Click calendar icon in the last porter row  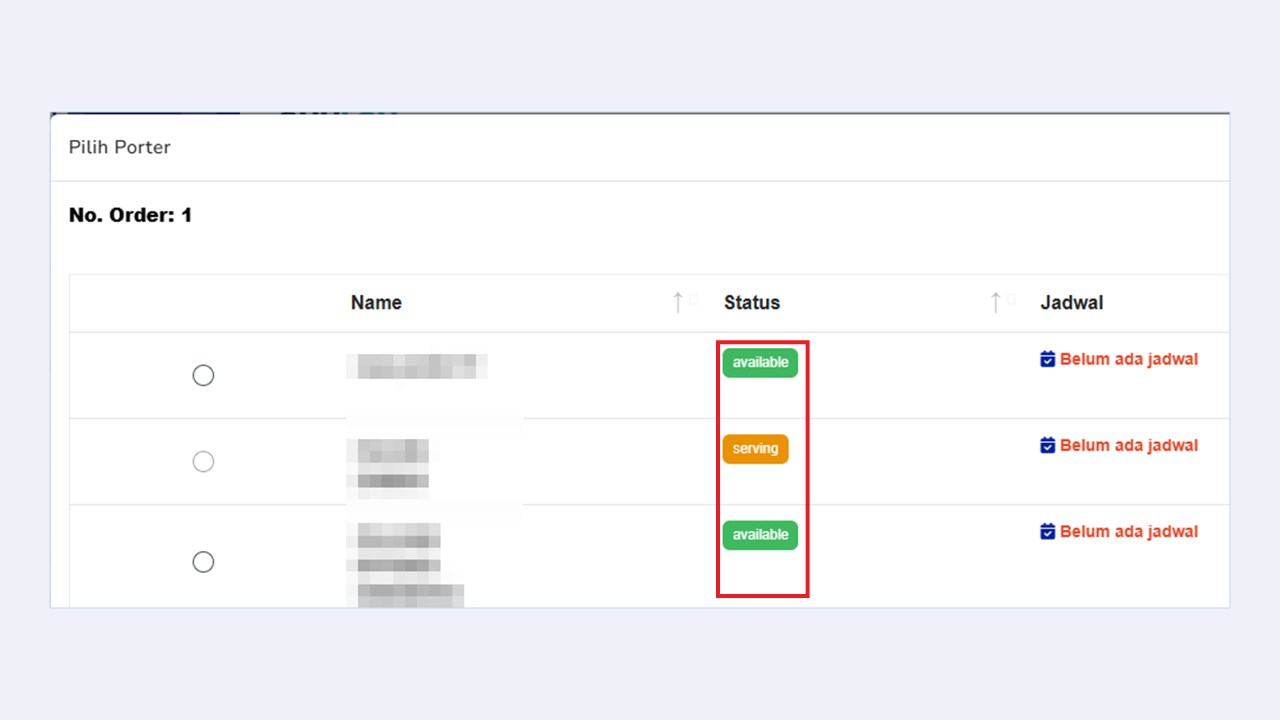click(x=1047, y=531)
